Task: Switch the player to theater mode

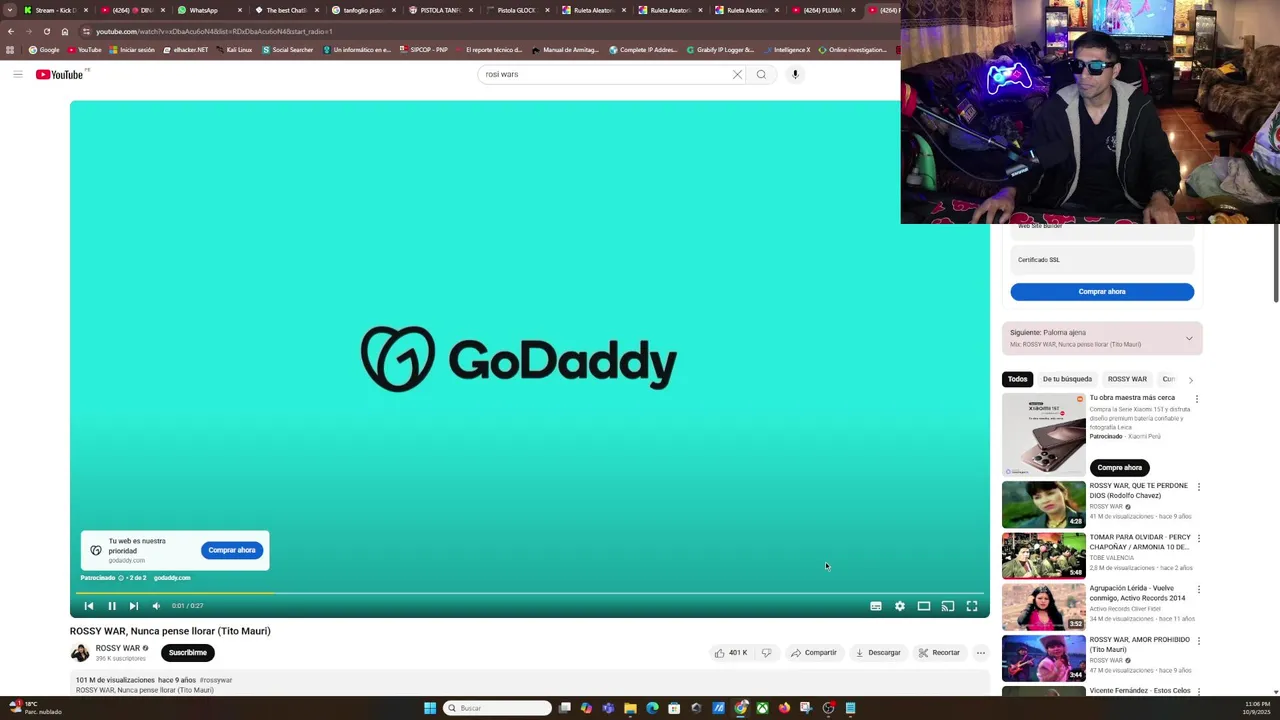Action: [x=924, y=606]
